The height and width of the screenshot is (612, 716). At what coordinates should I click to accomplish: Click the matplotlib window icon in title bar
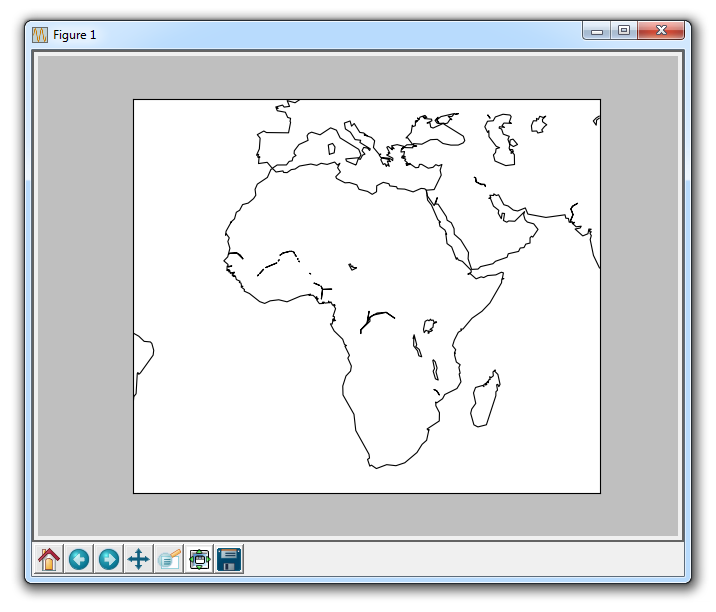pyautogui.click(x=40, y=35)
